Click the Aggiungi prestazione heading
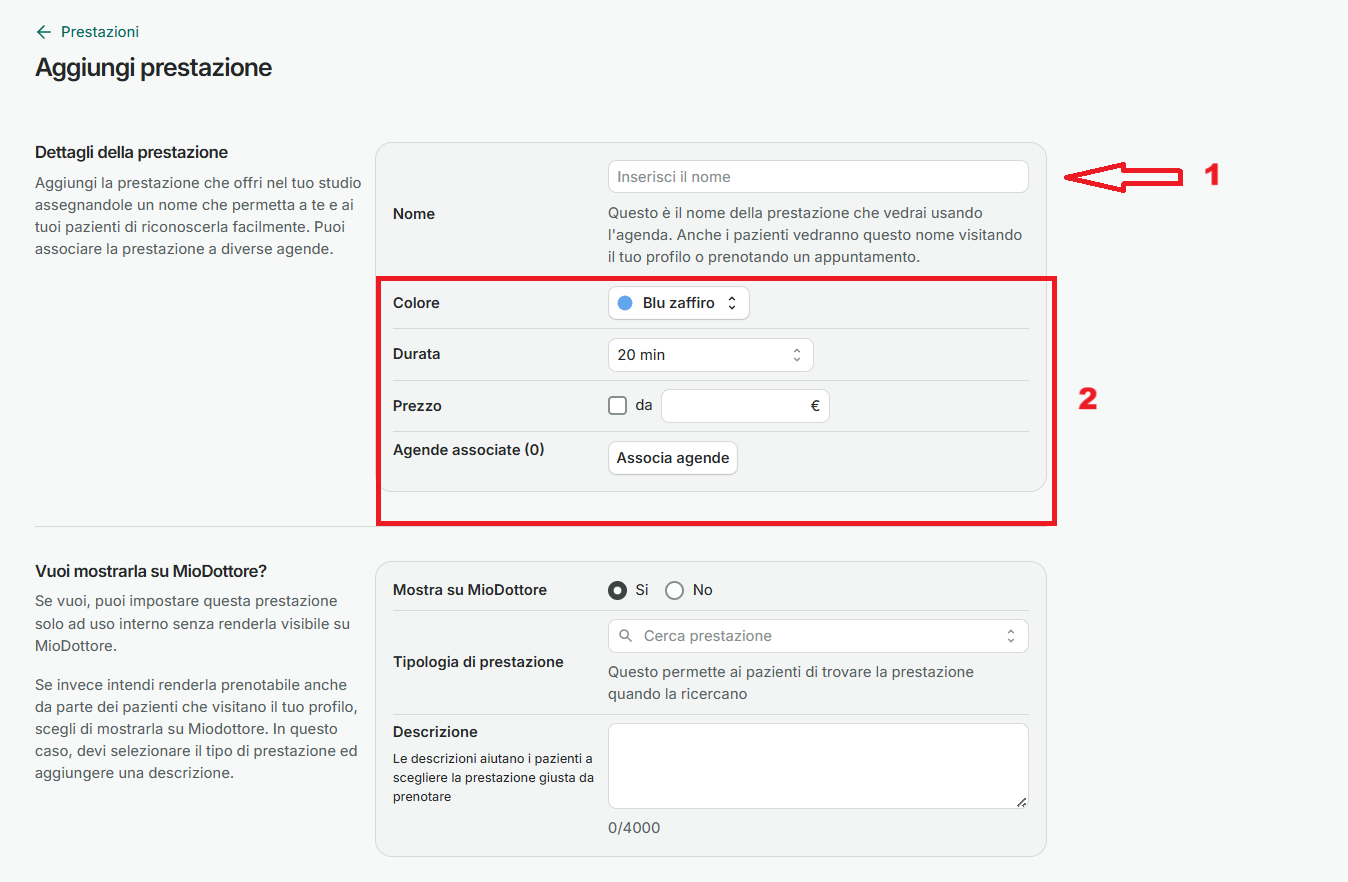Viewport: 1348px width, 882px height. 154,68
